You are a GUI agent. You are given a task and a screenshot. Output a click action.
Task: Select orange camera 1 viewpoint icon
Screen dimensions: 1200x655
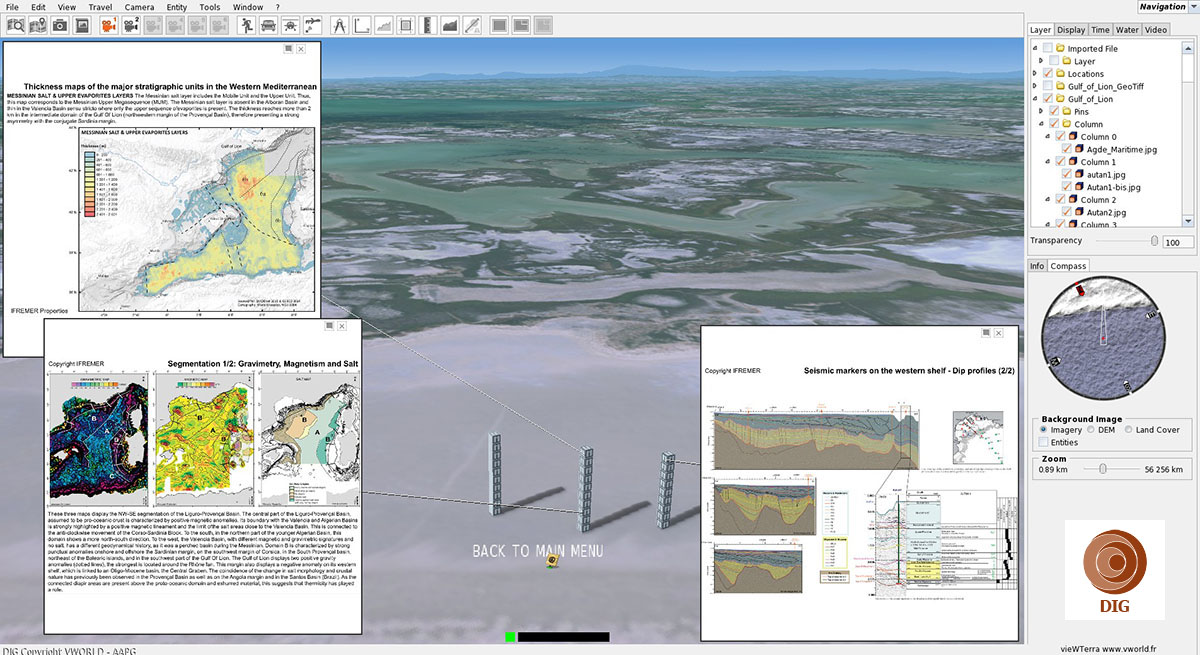(x=108, y=25)
